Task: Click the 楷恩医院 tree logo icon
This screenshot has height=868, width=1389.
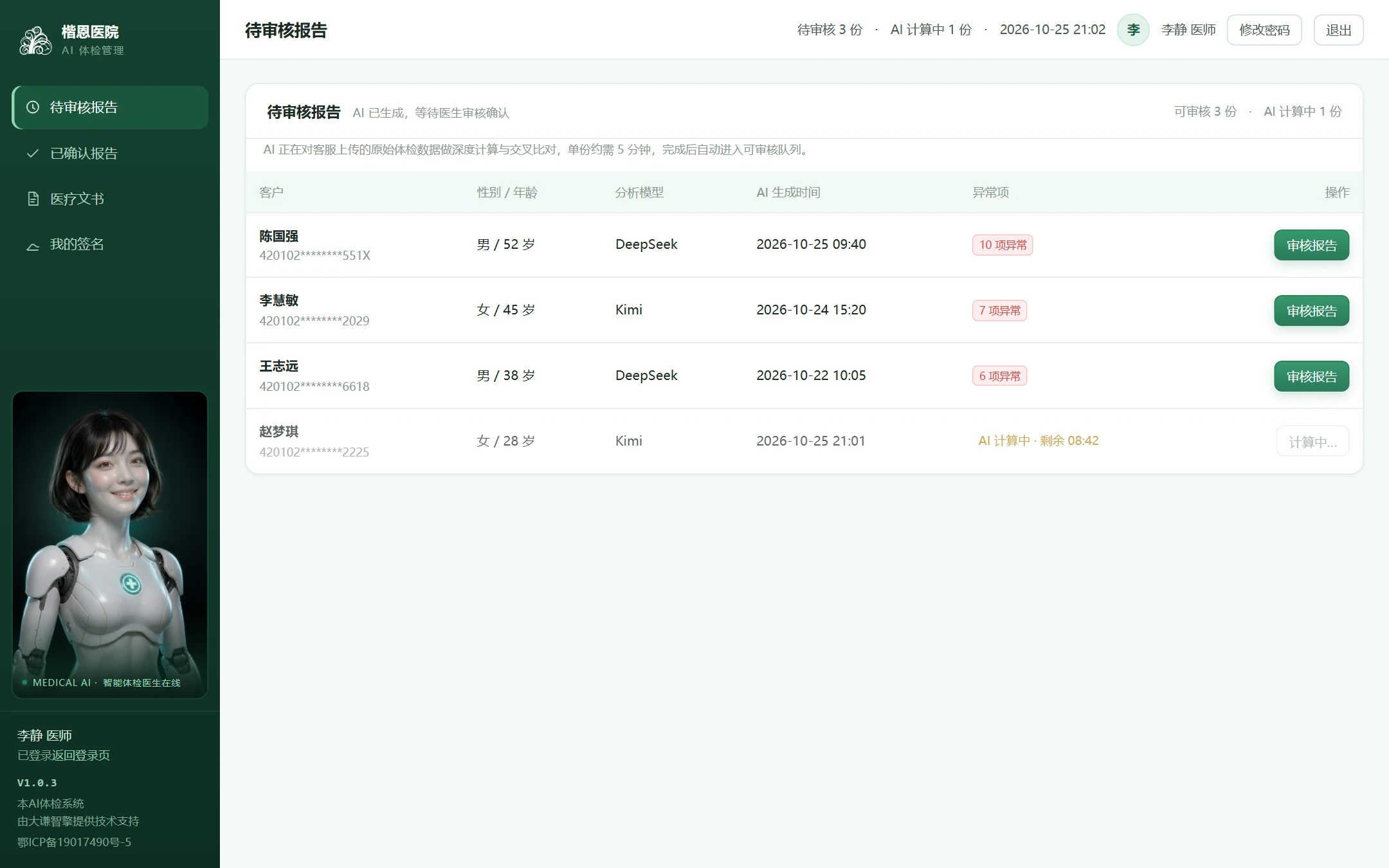Action: 35,41
